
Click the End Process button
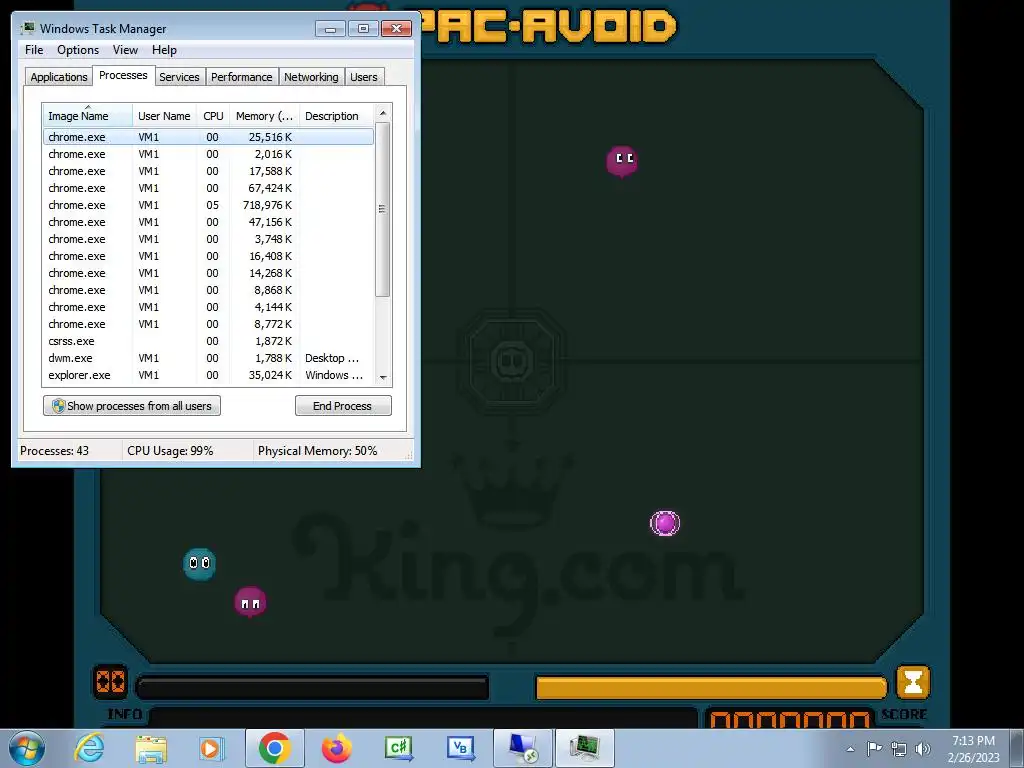[343, 406]
